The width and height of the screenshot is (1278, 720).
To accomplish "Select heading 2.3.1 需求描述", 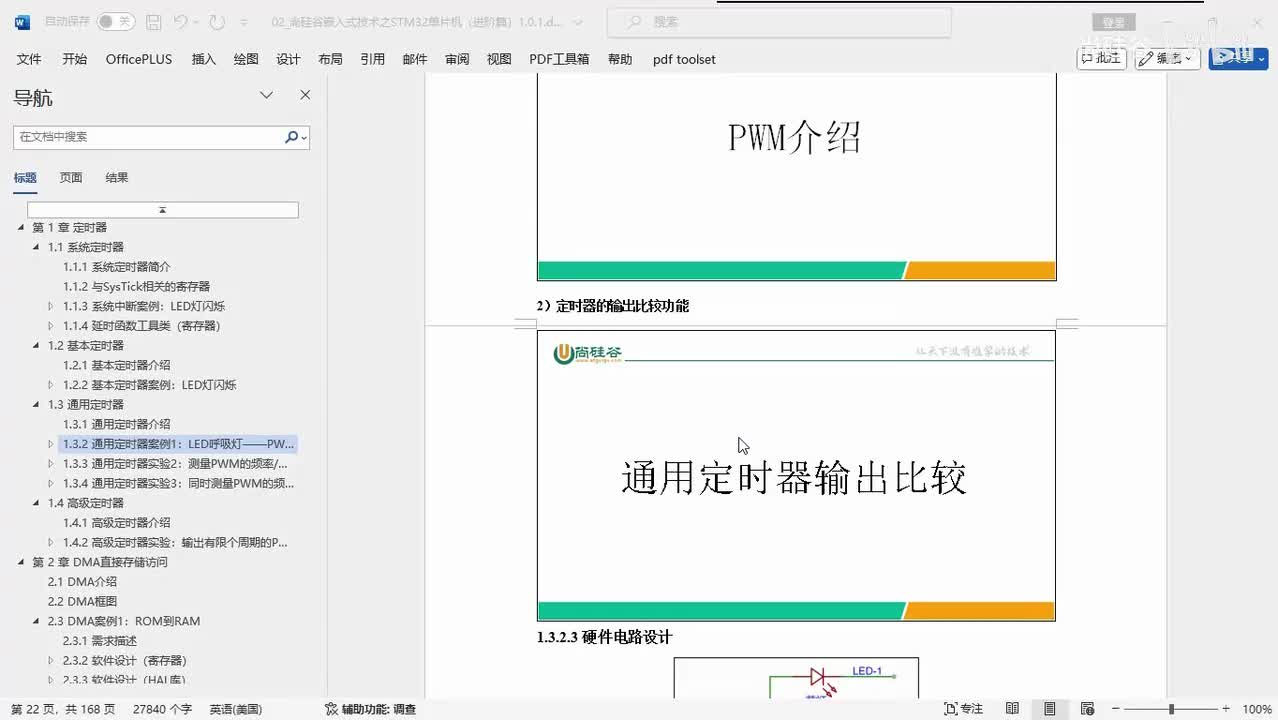I will pos(100,640).
